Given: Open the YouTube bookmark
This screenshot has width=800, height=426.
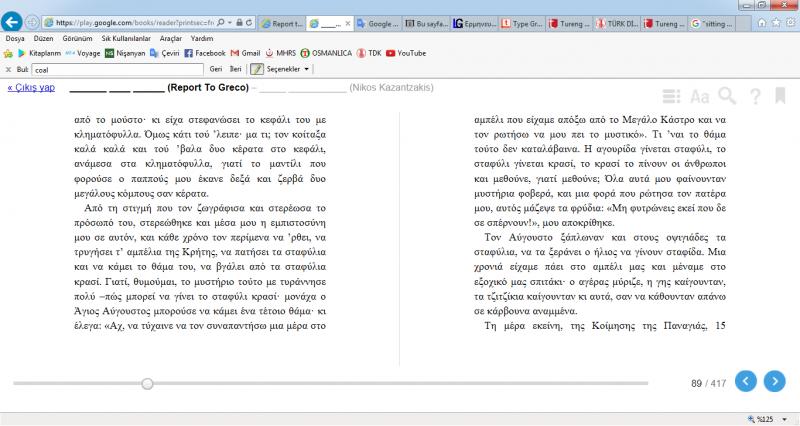Looking at the screenshot, I should tap(406, 53).
